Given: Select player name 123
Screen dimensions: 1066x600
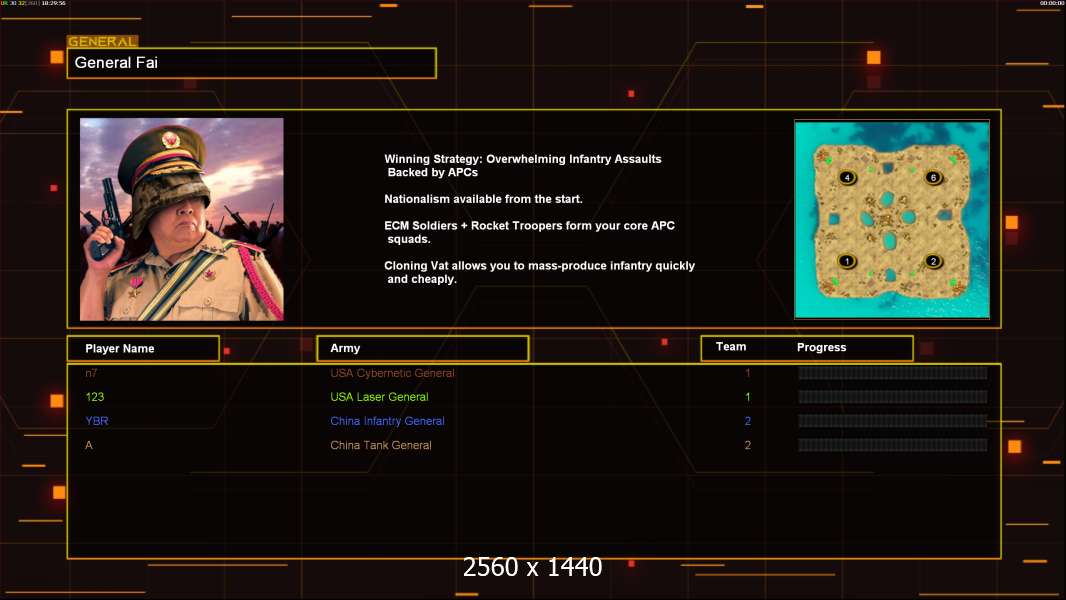Looking at the screenshot, I should click(x=94, y=397).
